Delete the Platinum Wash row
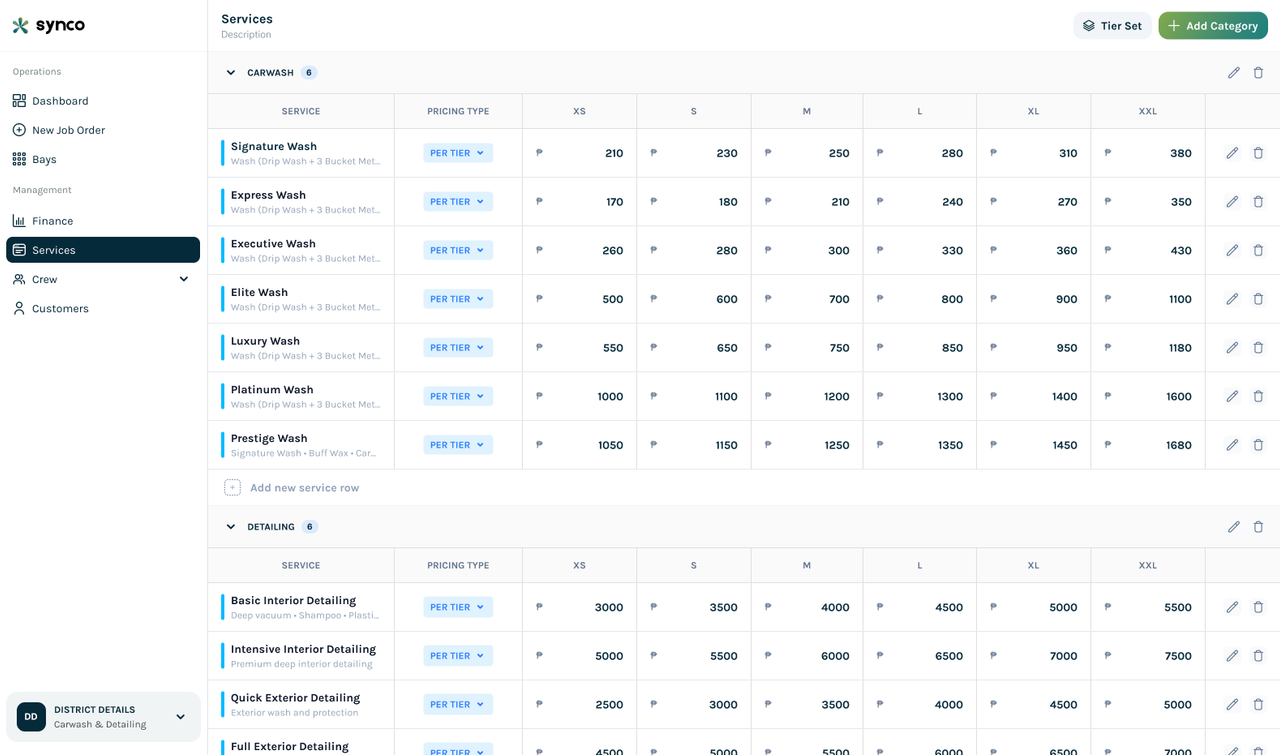The height and width of the screenshot is (755, 1280). (x=1258, y=396)
